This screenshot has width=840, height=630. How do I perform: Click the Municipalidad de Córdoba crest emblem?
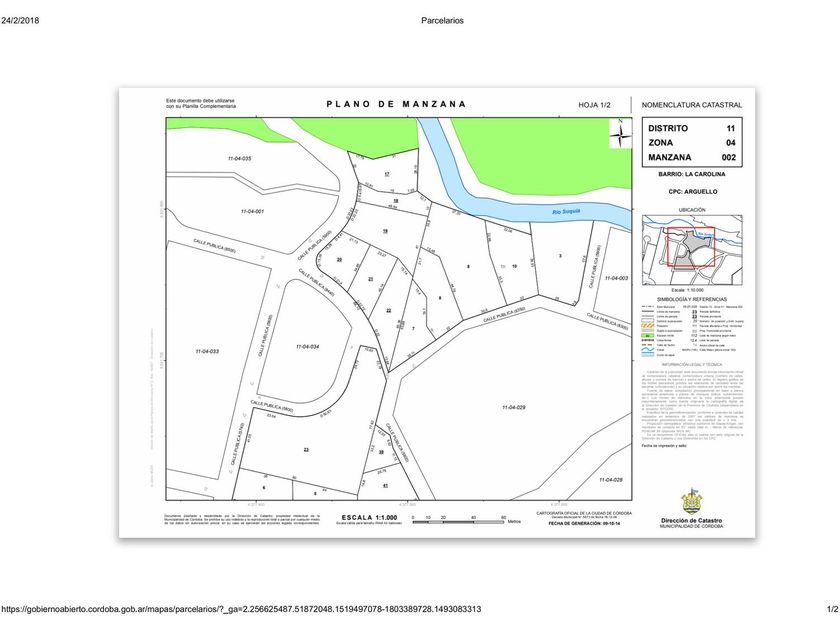691,502
